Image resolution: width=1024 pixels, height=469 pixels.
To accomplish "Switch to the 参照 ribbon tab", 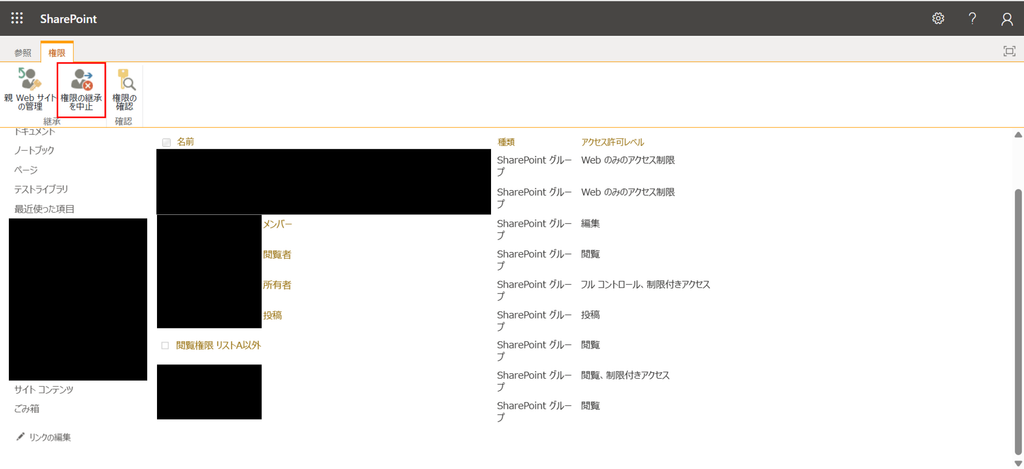I will [23, 53].
